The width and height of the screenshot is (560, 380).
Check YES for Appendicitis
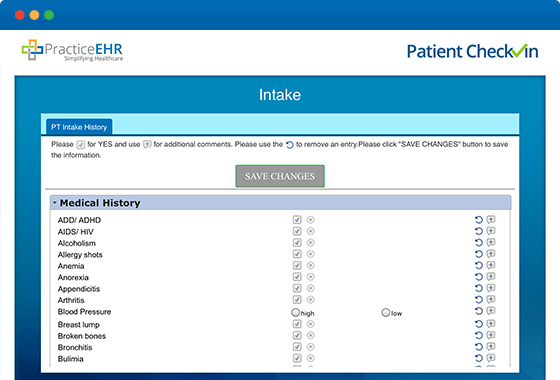coord(297,288)
